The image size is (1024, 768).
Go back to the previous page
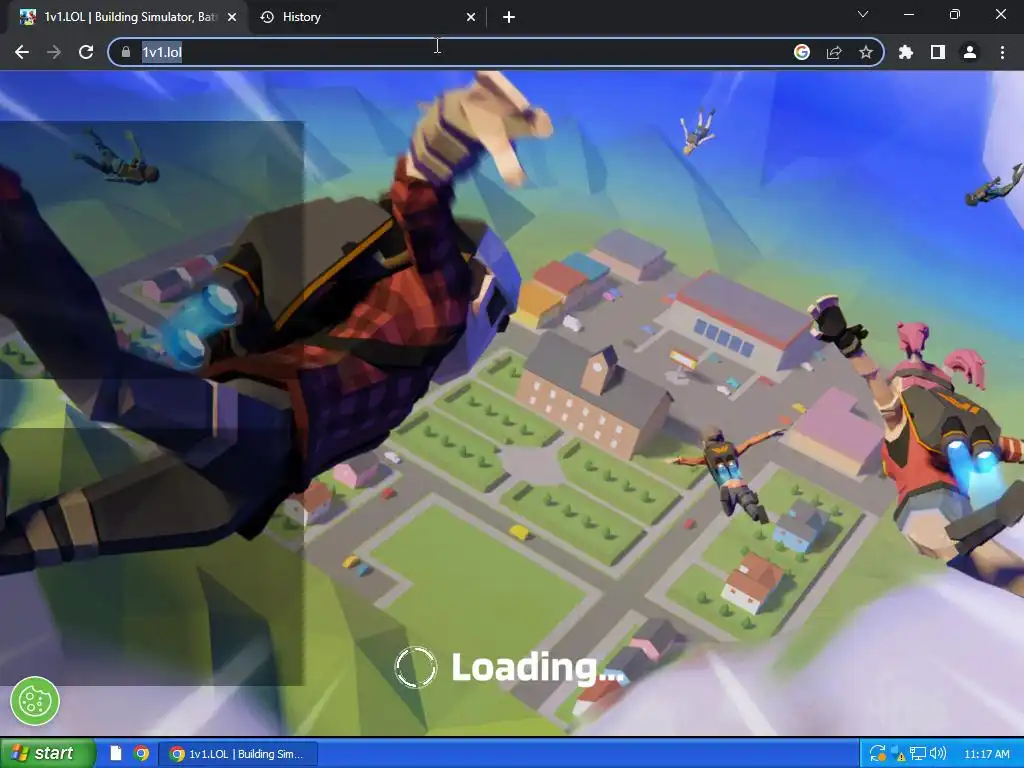coord(22,52)
